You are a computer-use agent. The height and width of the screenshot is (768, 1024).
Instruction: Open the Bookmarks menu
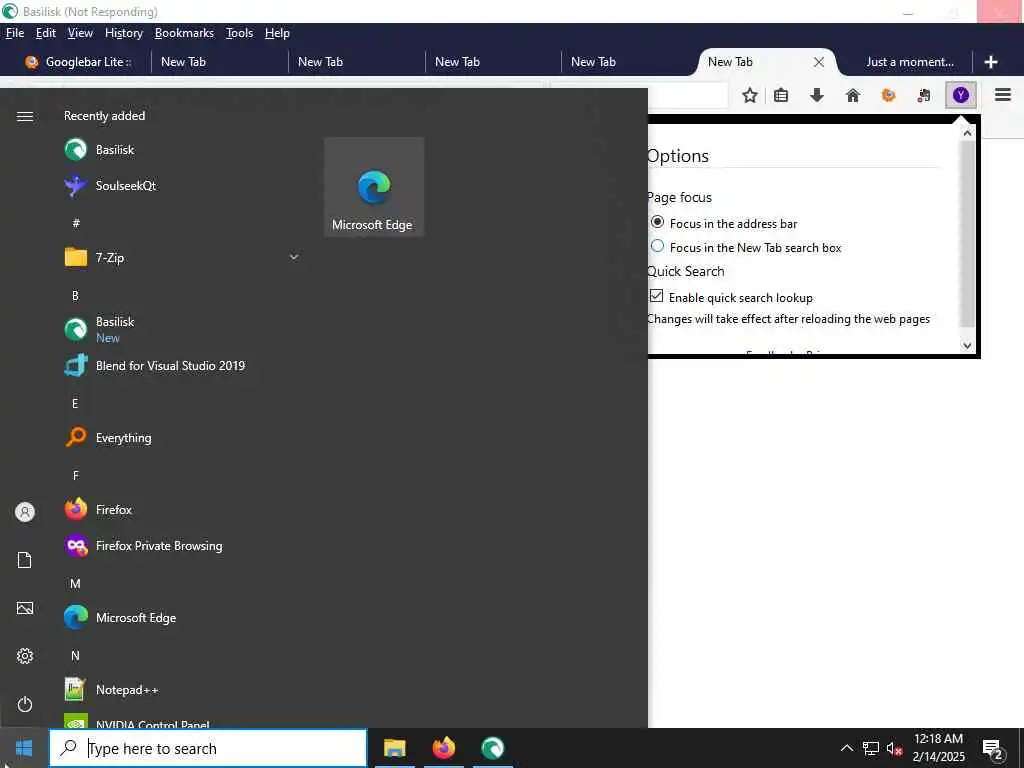184,33
